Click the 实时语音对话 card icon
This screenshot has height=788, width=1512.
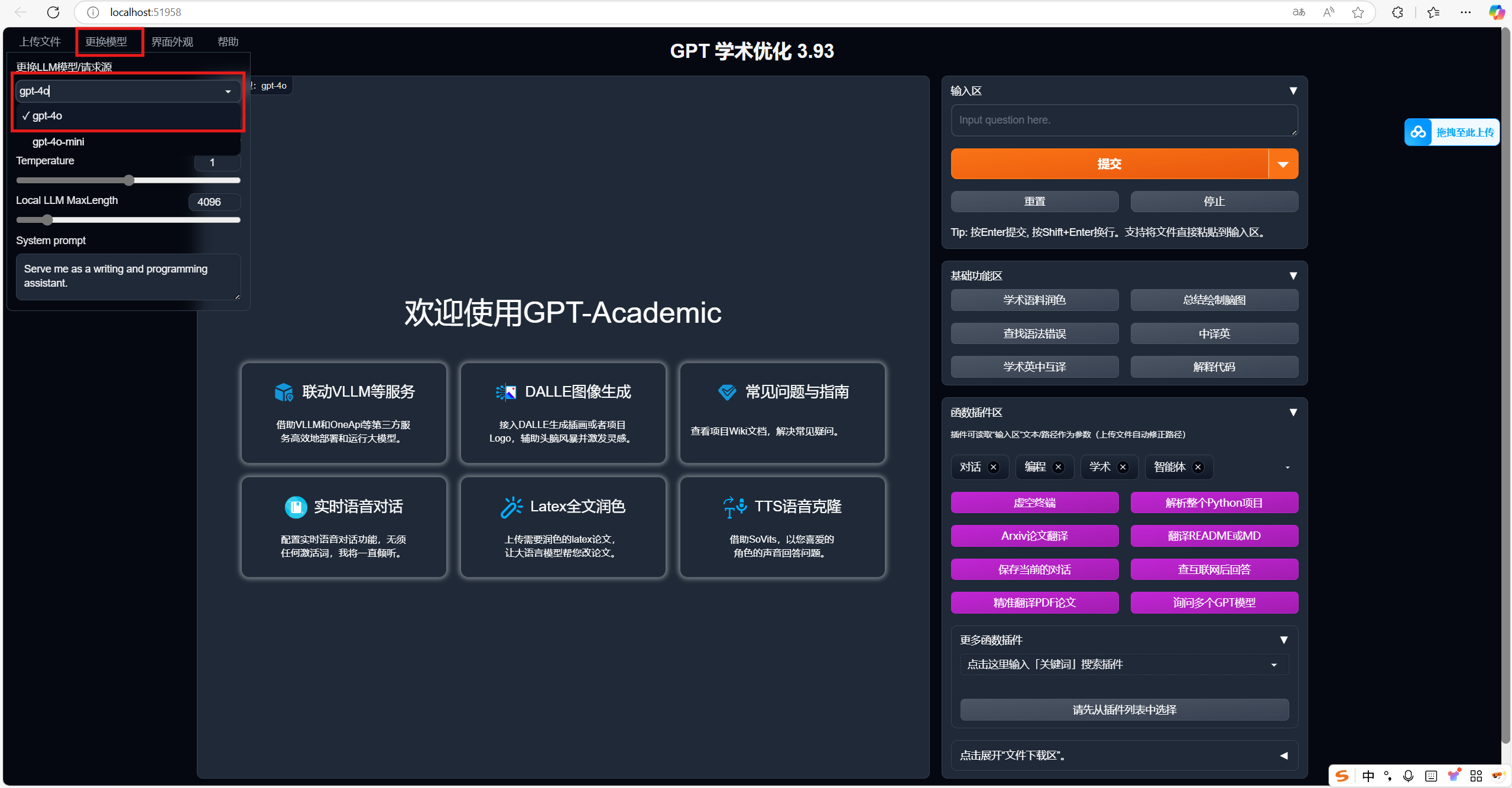click(x=296, y=507)
